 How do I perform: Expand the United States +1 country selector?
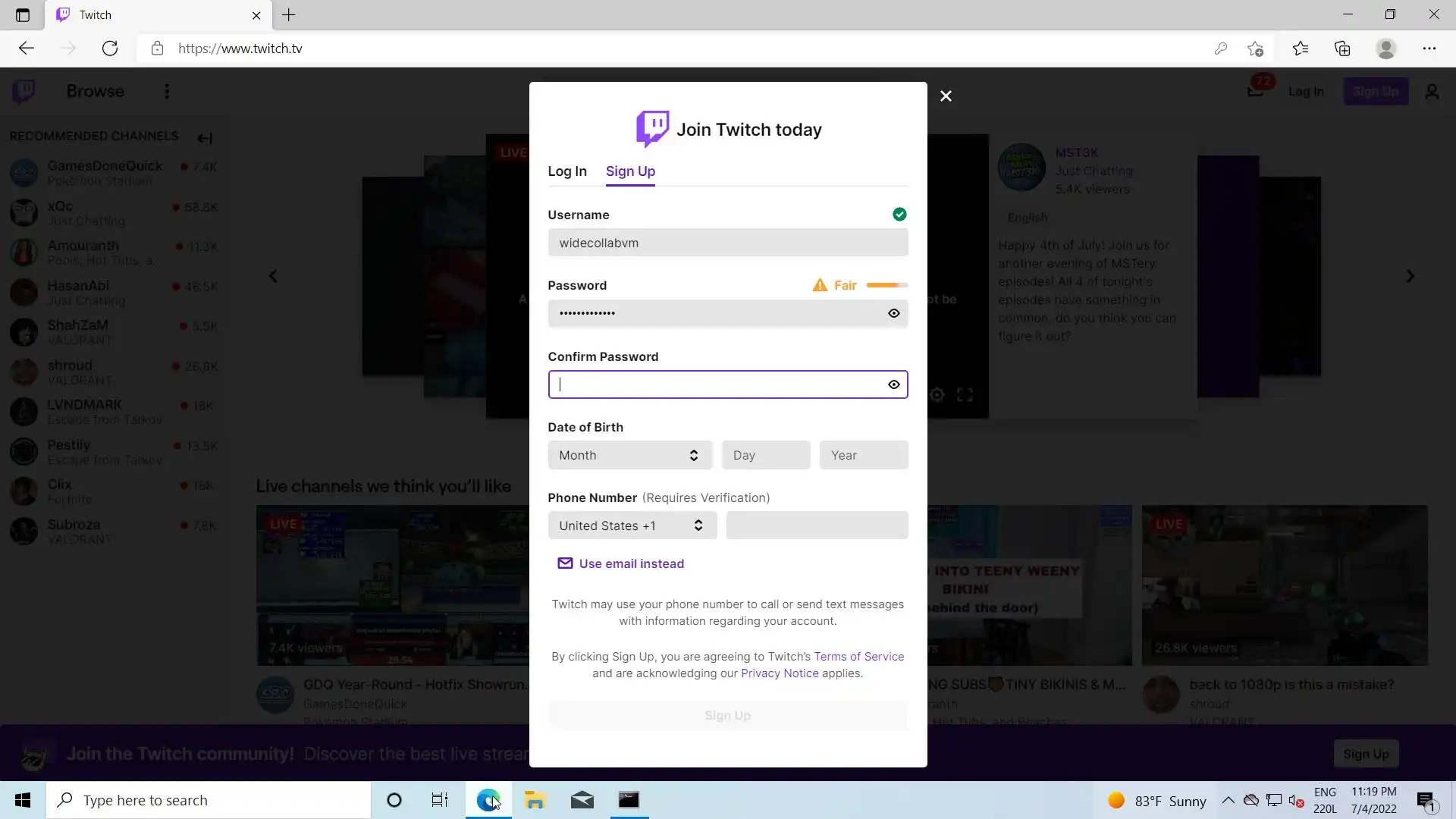point(632,526)
